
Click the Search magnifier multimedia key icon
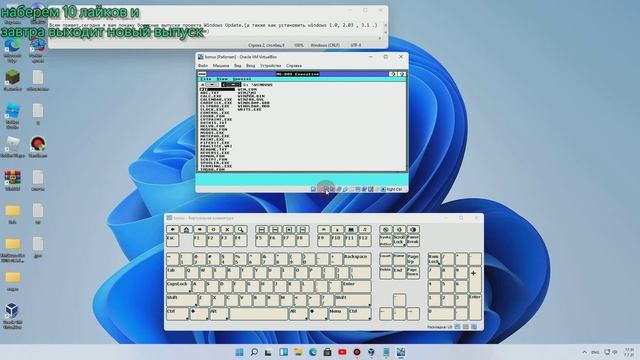point(240,229)
